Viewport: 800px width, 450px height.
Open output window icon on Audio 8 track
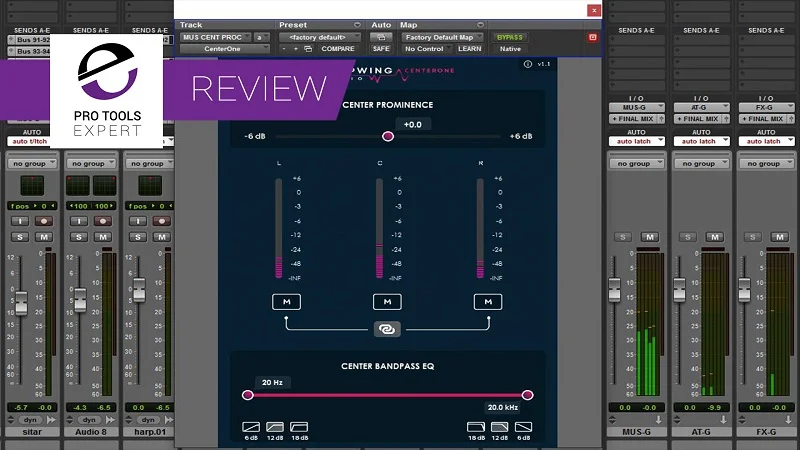coord(110,420)
